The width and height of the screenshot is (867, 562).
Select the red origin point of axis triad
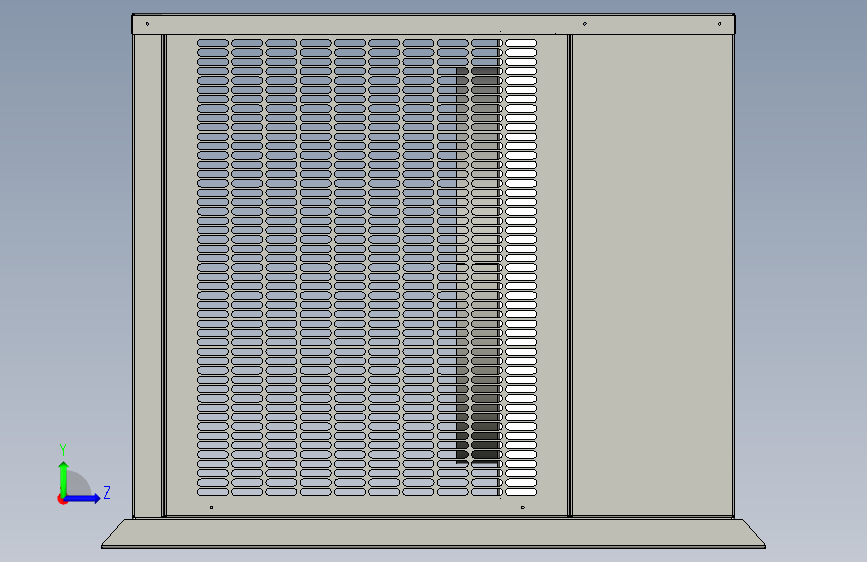pos(62,499)
